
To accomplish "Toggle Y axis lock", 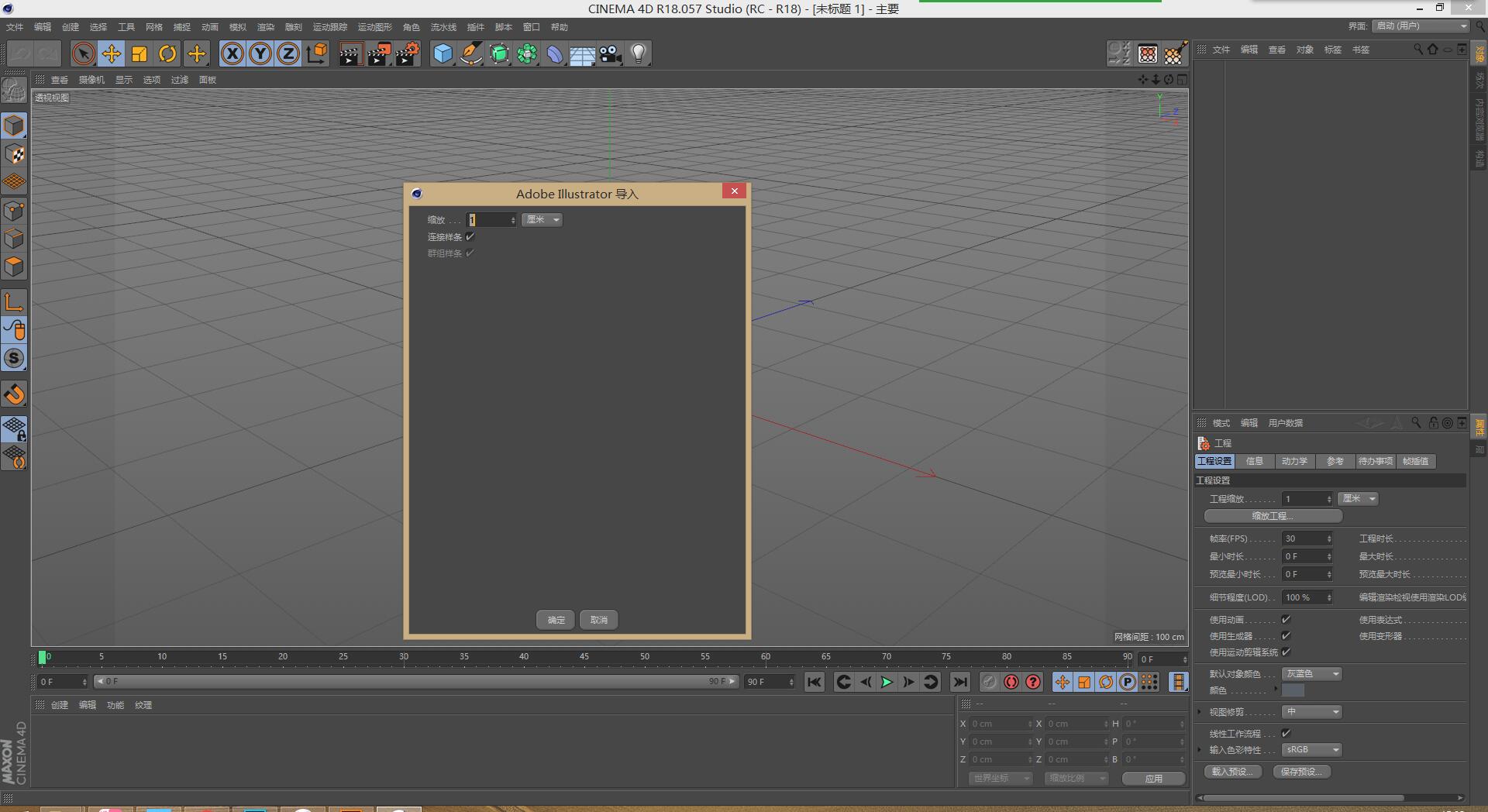I will click(260, 53).
